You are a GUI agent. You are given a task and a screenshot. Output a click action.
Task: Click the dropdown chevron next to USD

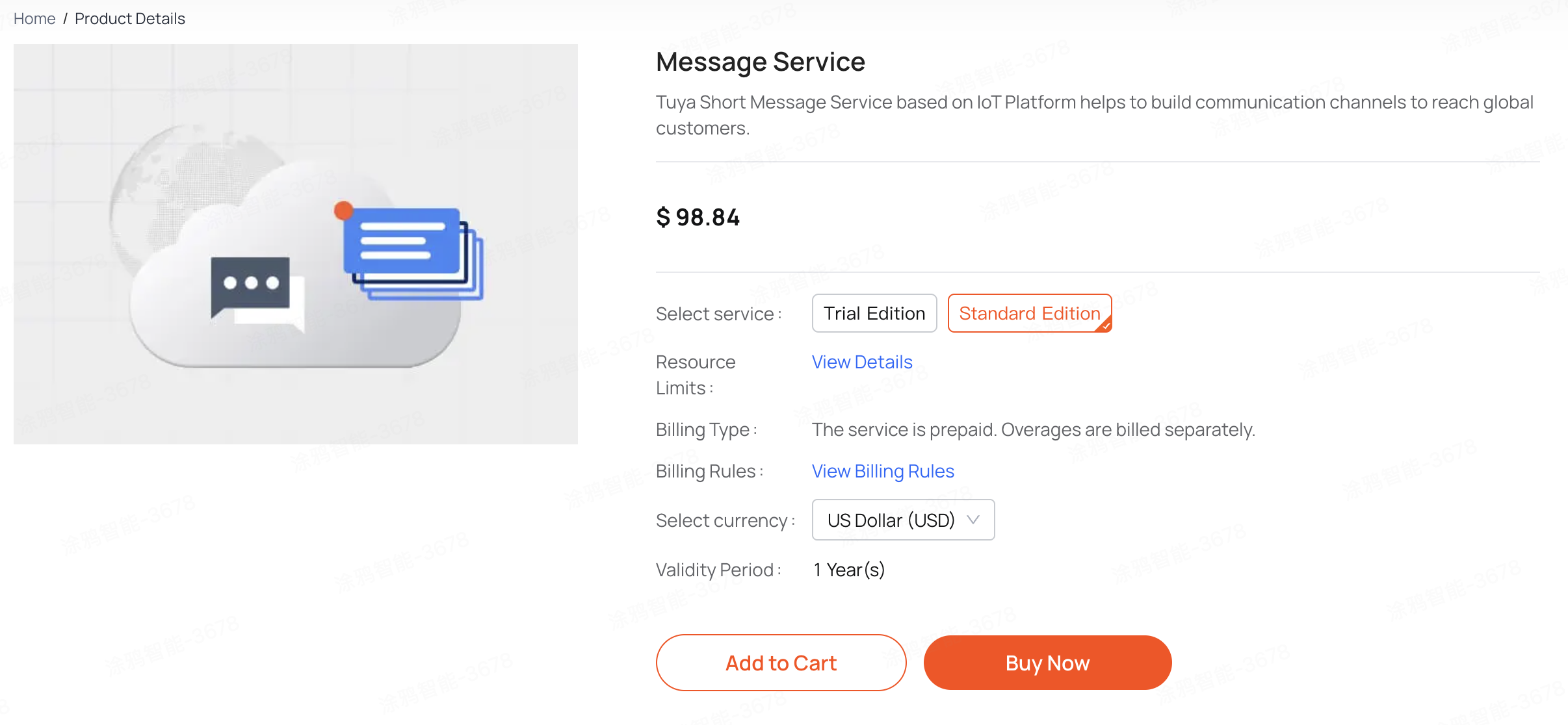click(974, 520)
